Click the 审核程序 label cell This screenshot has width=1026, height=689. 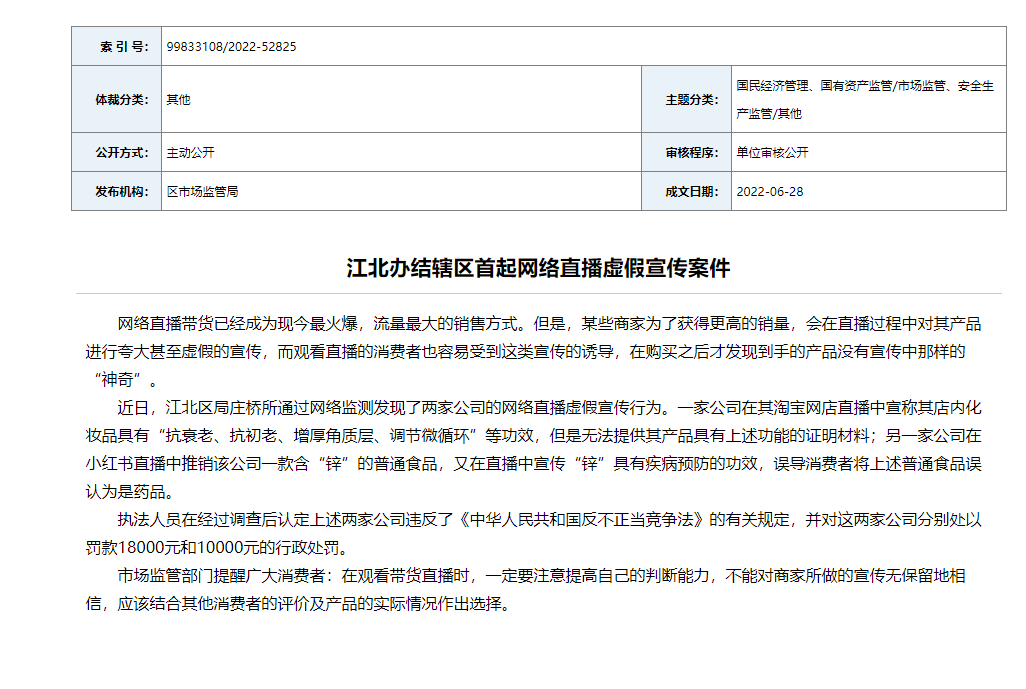(x=686, y=152)
